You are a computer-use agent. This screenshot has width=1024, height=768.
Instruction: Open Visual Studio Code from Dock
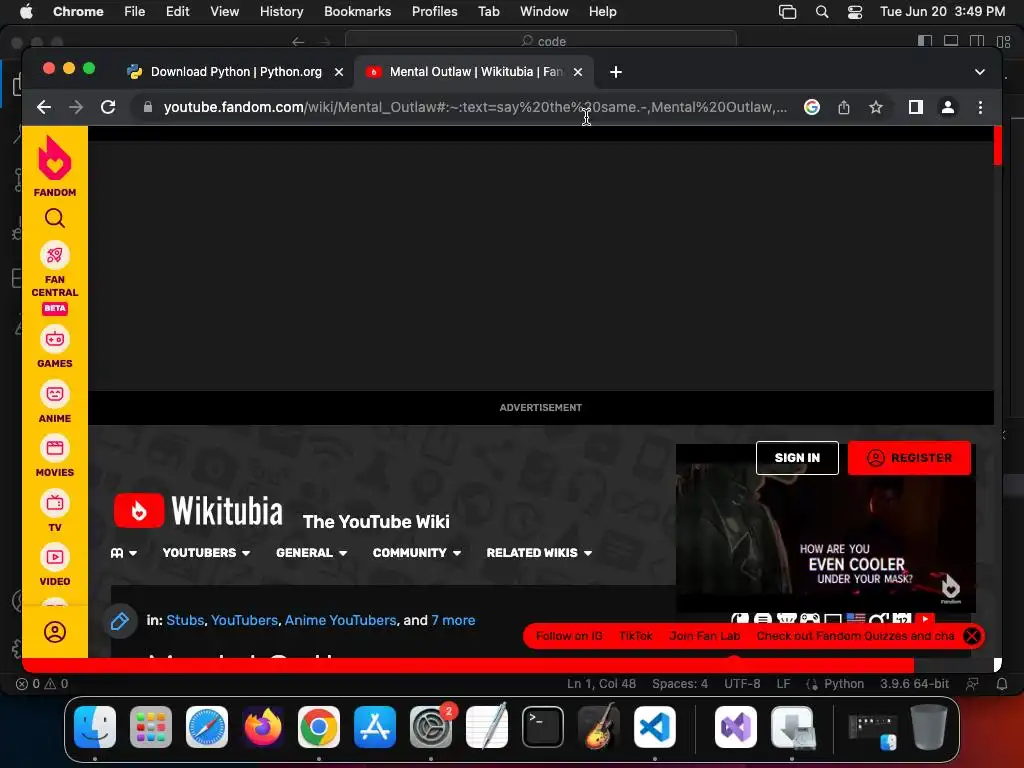tap(654, 727)
